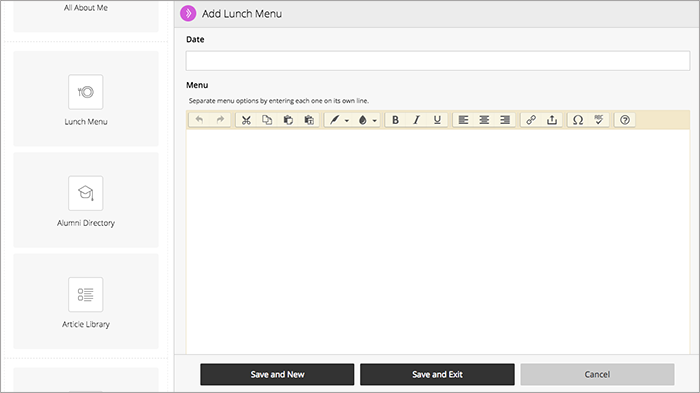
Task: Select the Alumni Directory graduation cap icon
Action: [x=86, y=193]
